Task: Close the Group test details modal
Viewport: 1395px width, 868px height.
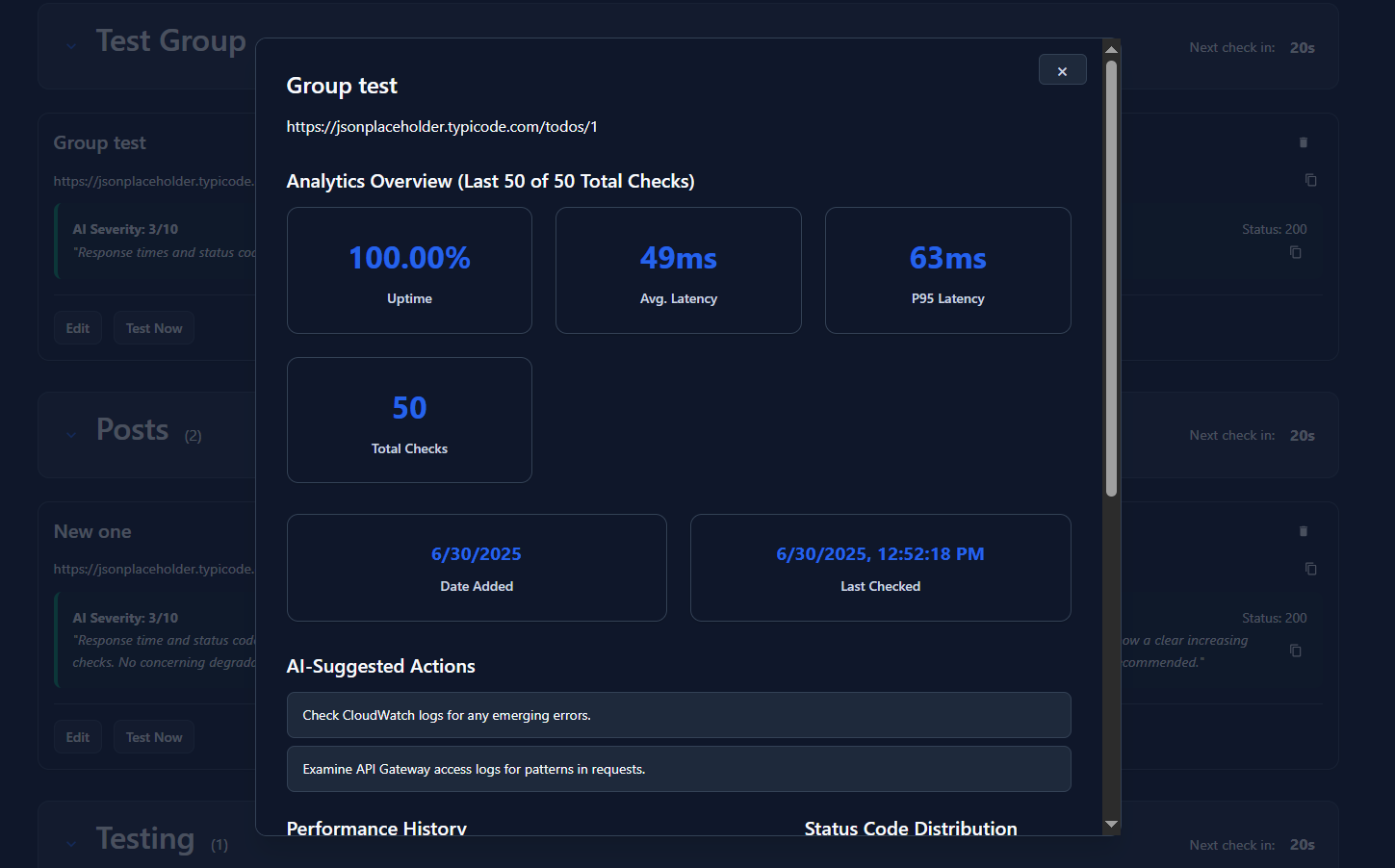Action: coord(1062,70)
